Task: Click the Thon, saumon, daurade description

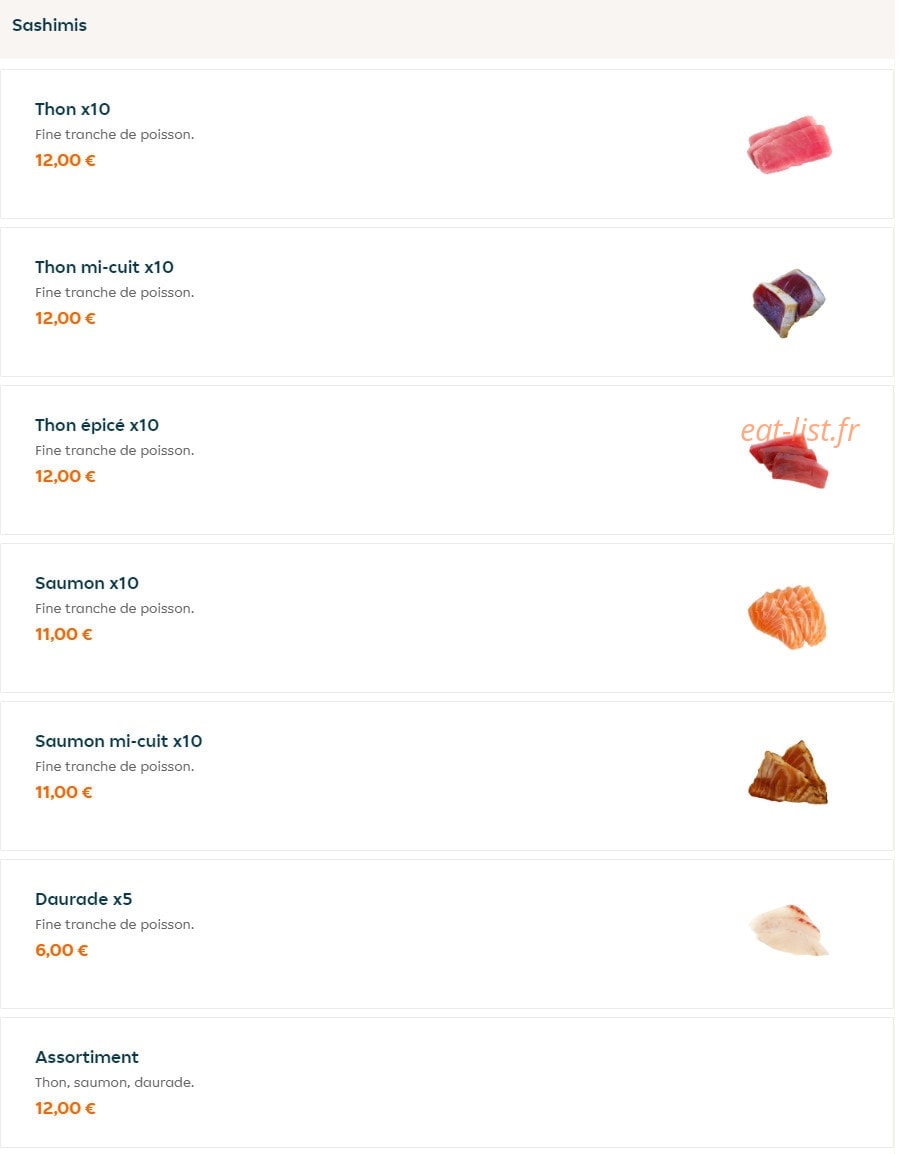Action: tap(115, 1083)
